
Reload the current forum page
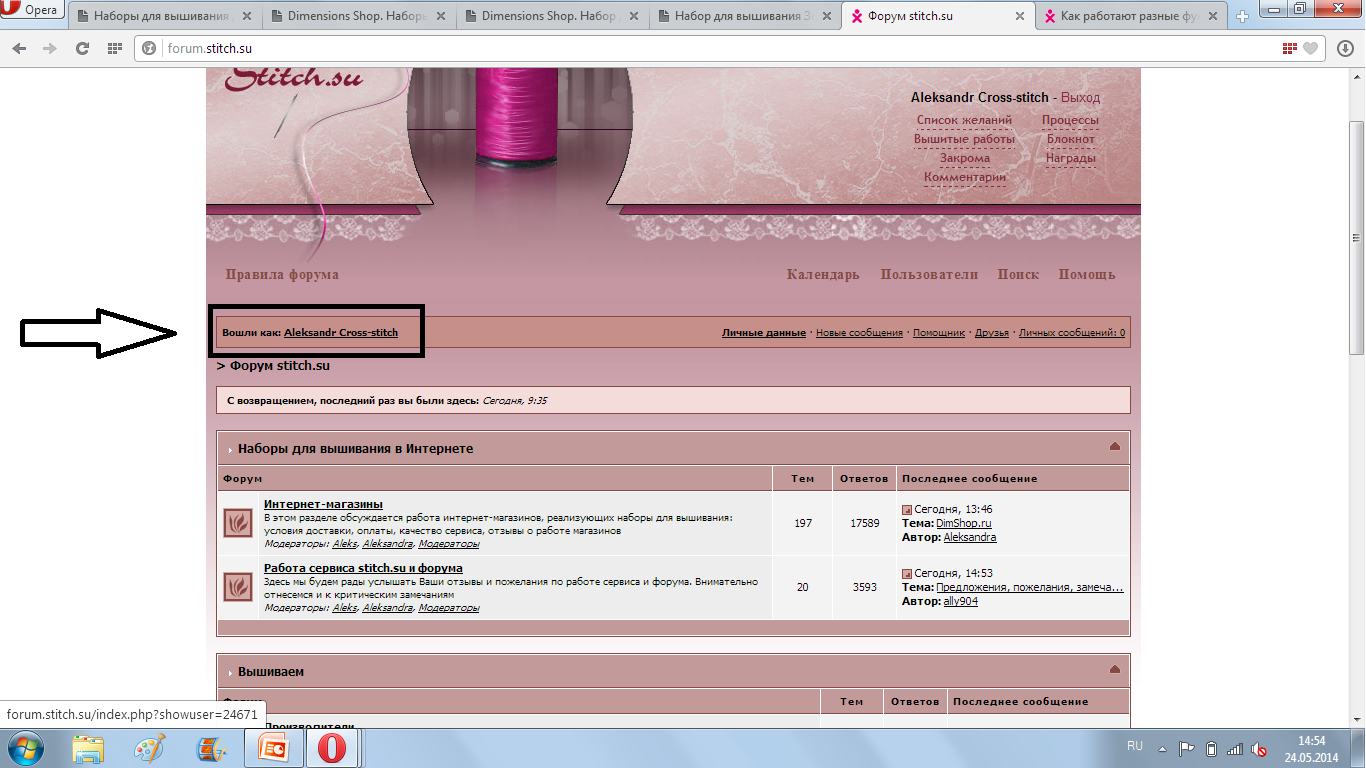tap(82, 48)
